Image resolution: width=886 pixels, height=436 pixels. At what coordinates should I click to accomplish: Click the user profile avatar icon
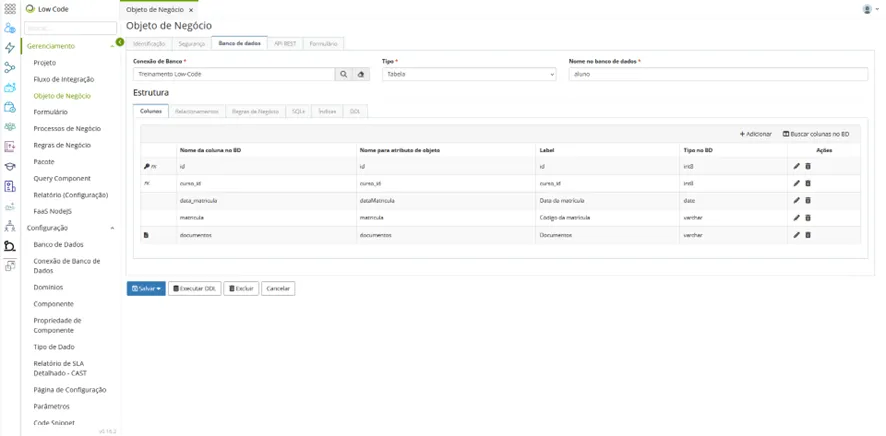(867, 9)
